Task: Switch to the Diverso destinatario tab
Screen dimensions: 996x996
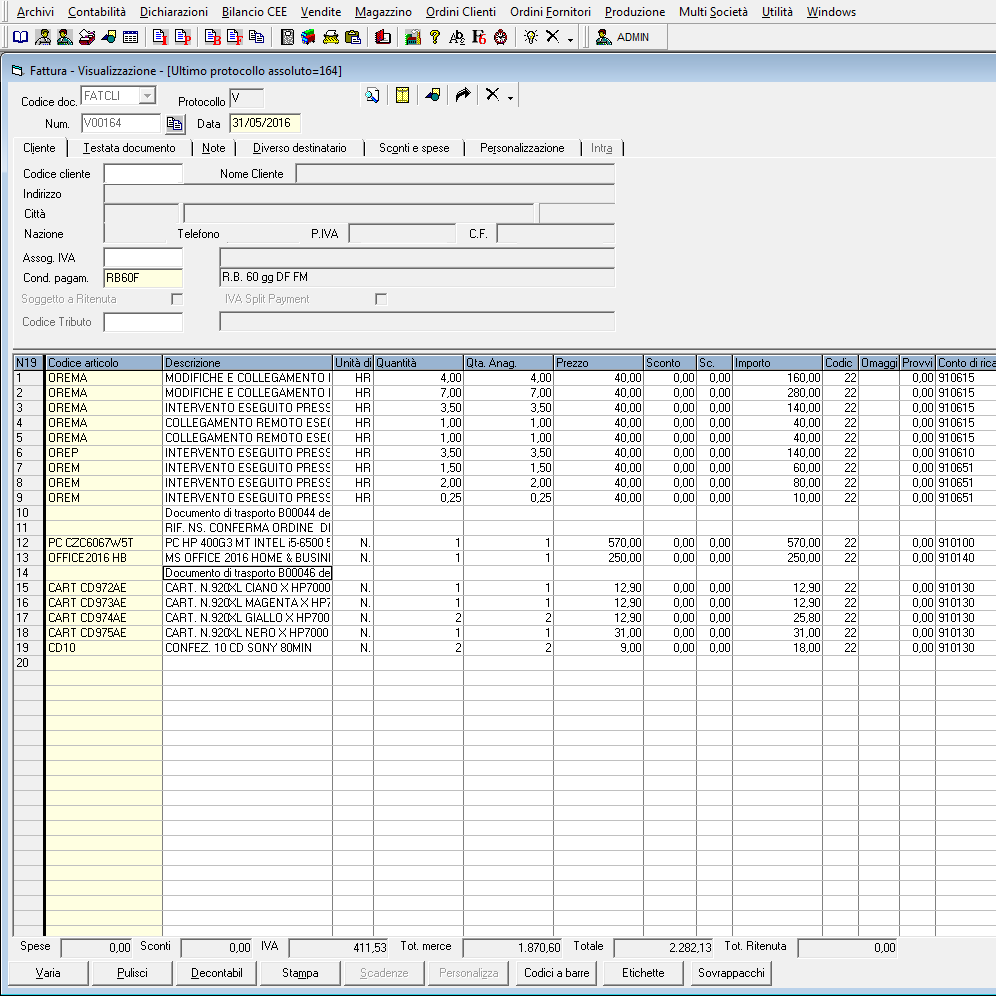Action: point(300,148)
